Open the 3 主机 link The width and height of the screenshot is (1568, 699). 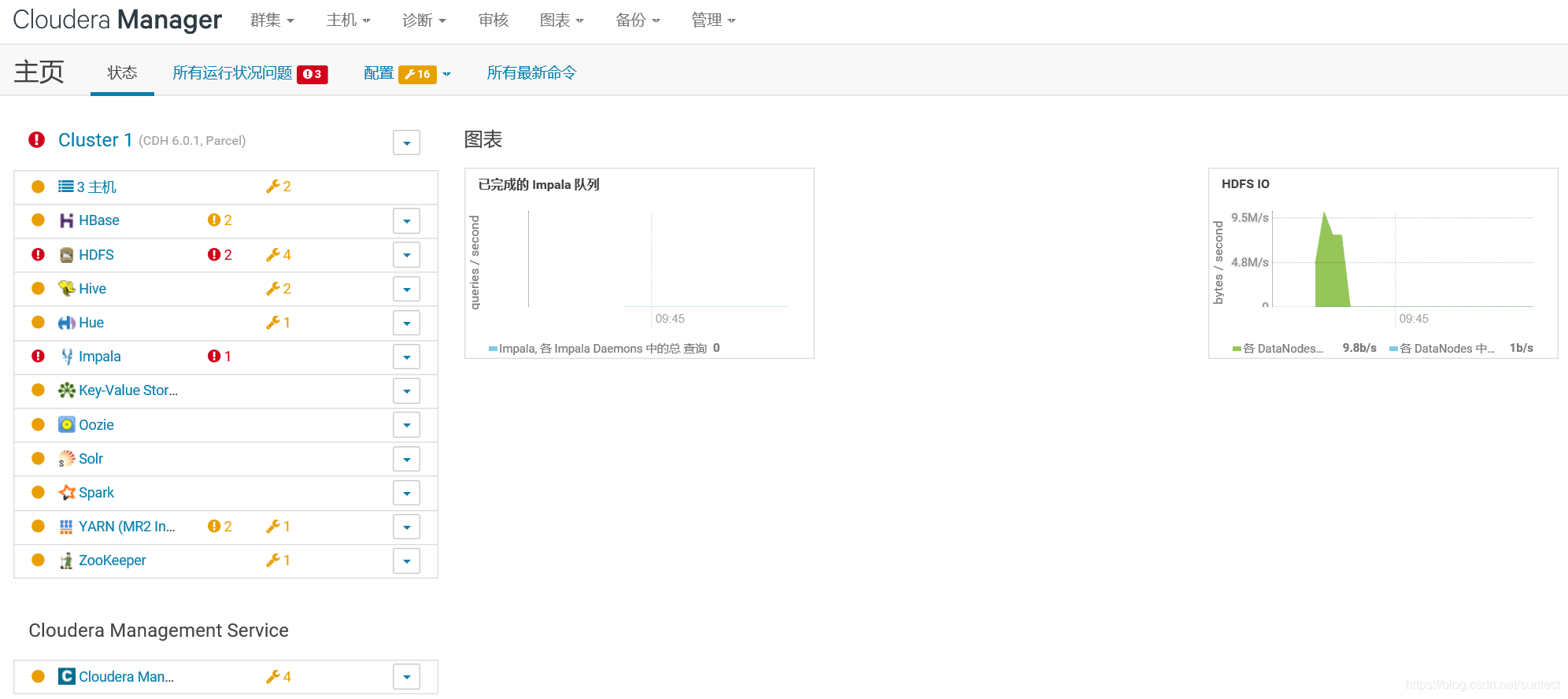(96, 187)
